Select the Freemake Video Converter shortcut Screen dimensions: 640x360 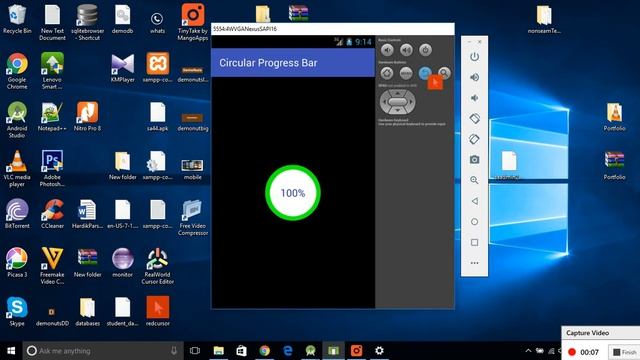(x=52, y=266)
